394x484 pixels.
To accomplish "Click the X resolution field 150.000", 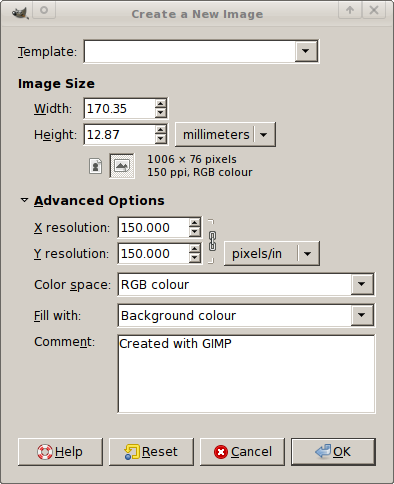I will coord(153,228).
